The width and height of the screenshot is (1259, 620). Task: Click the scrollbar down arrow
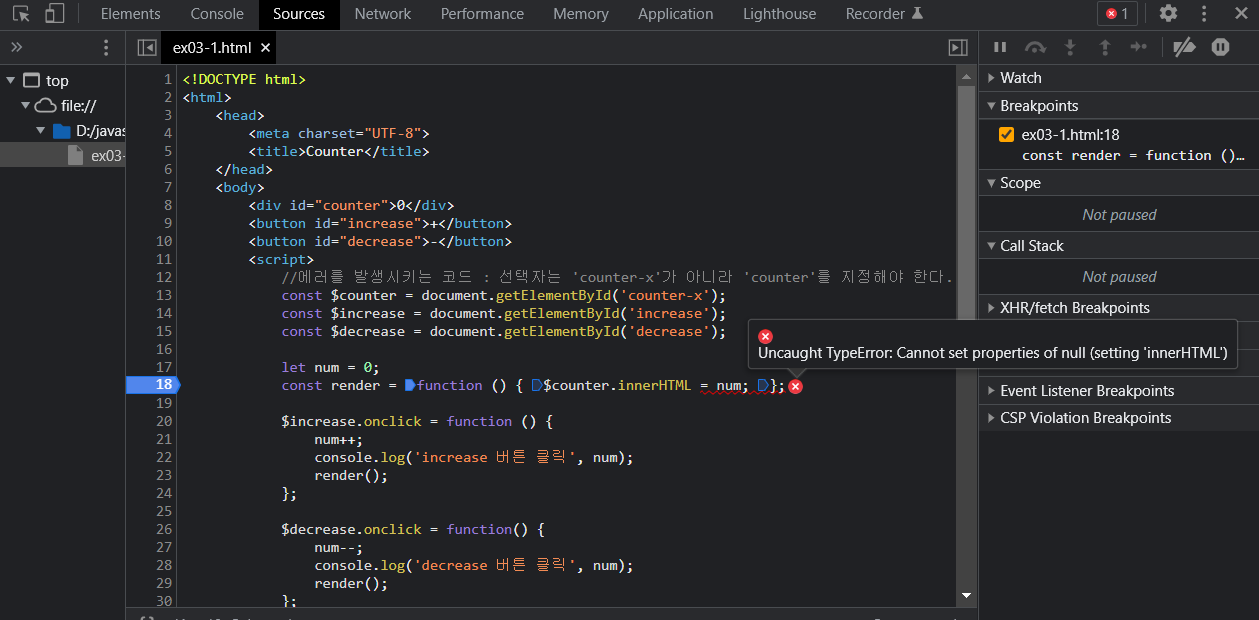[x=966, y=594]
